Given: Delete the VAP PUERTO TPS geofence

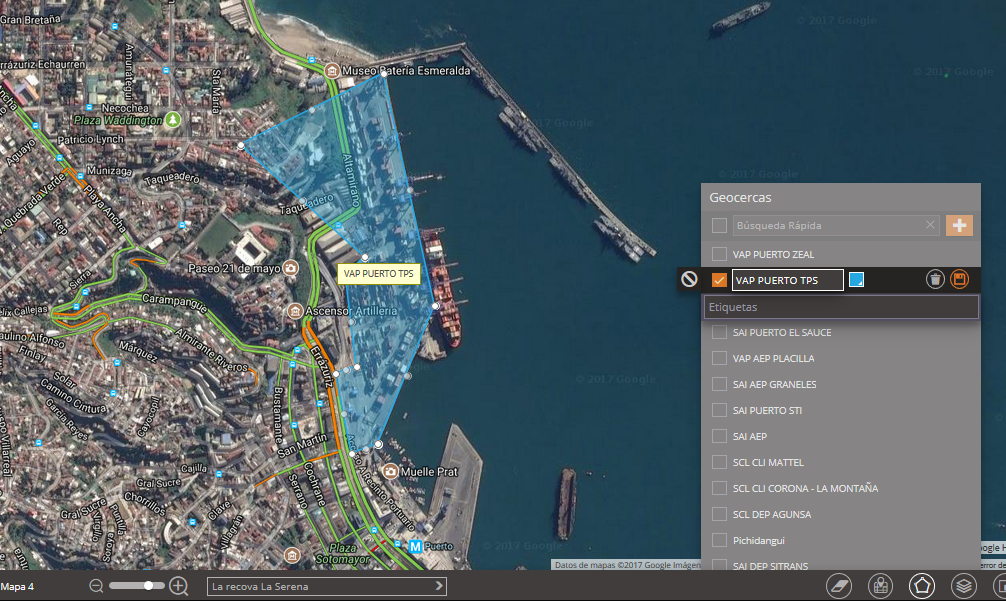Looking at the screenshot, I should (935, 280).
